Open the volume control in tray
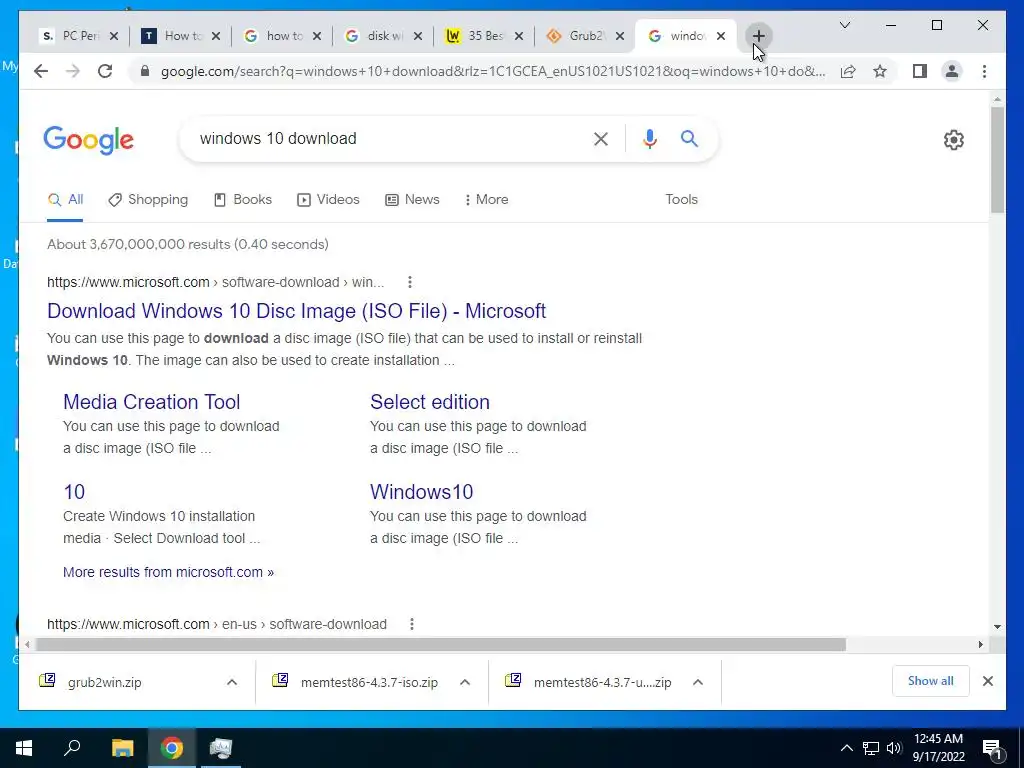Viewport: 1024px width, 768px height. click(894, 748)
